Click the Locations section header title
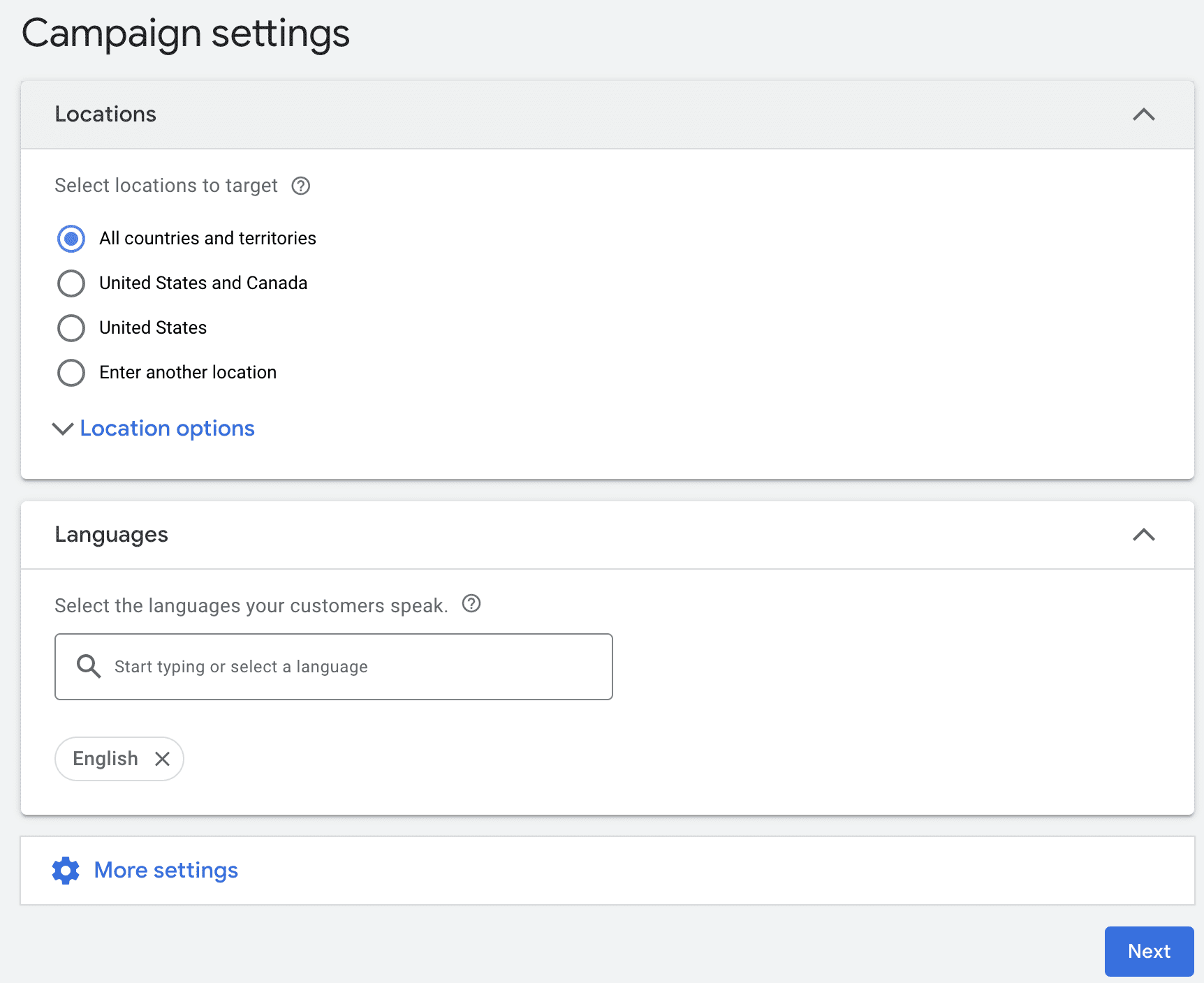 [x=105, y=114]
